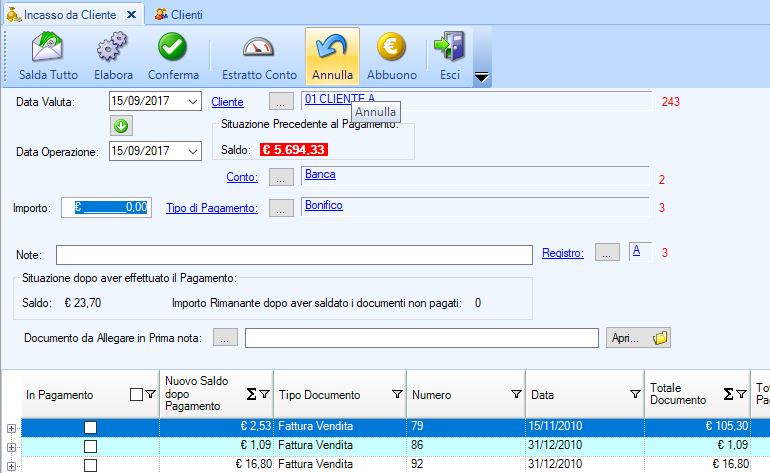The image size is (770, 473).
Task: Expand the row for invoice 79
Action: [11, 428]
